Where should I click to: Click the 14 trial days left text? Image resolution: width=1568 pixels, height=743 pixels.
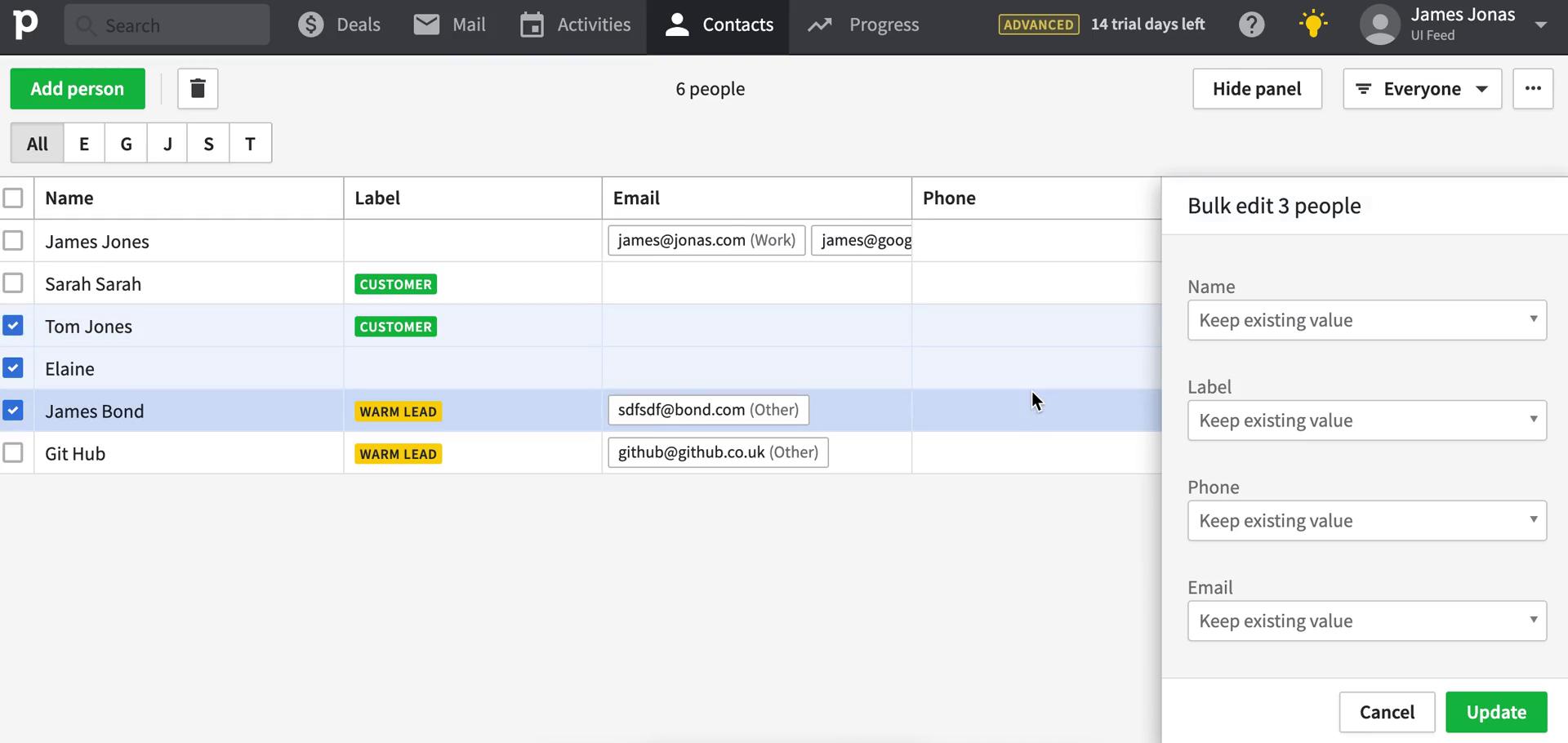pos(1147,24)
